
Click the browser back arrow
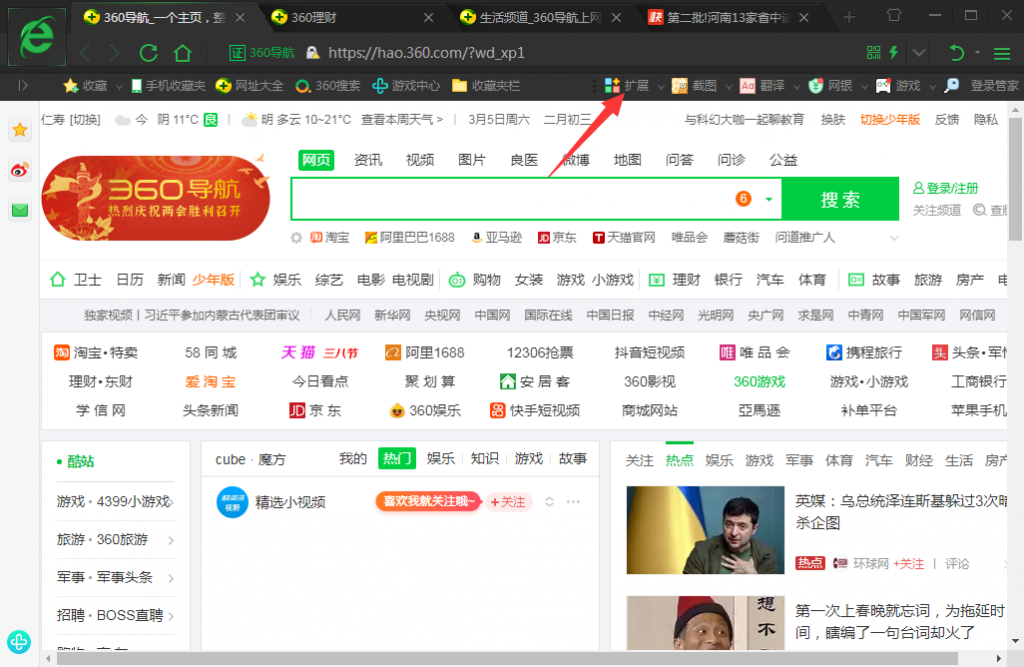[x=84, y=53]
